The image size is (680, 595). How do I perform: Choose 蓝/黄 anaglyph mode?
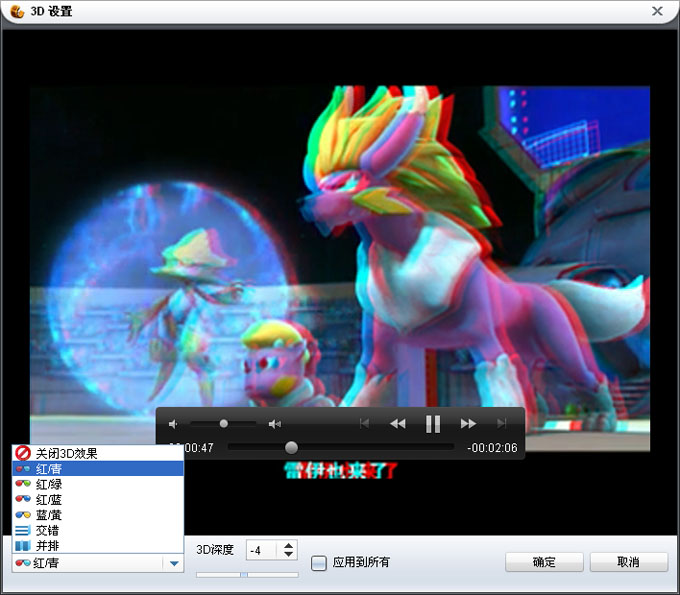coord(98,515)
